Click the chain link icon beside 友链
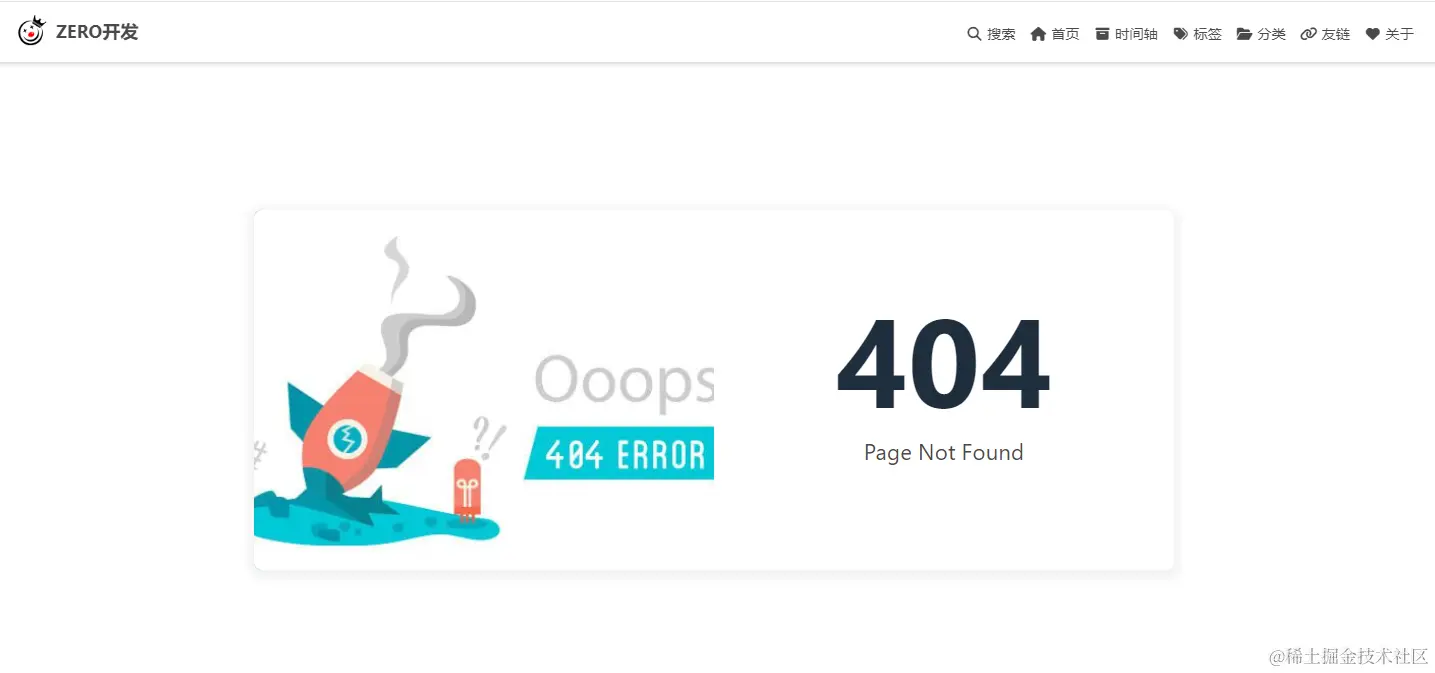The width and height of the screenshot is (1435, 673). click(1308, 34)
